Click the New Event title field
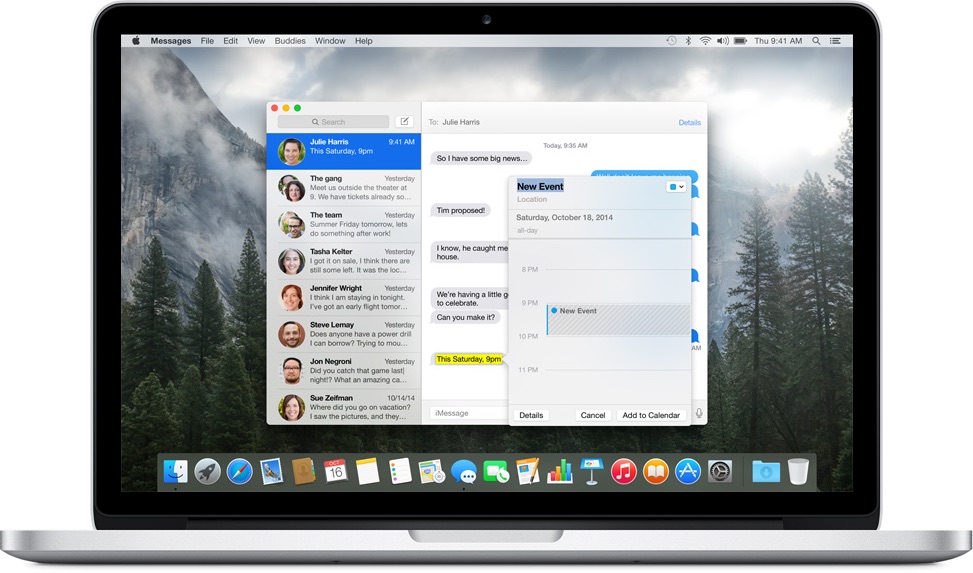The image size is (973, 573). click(540, 186)
